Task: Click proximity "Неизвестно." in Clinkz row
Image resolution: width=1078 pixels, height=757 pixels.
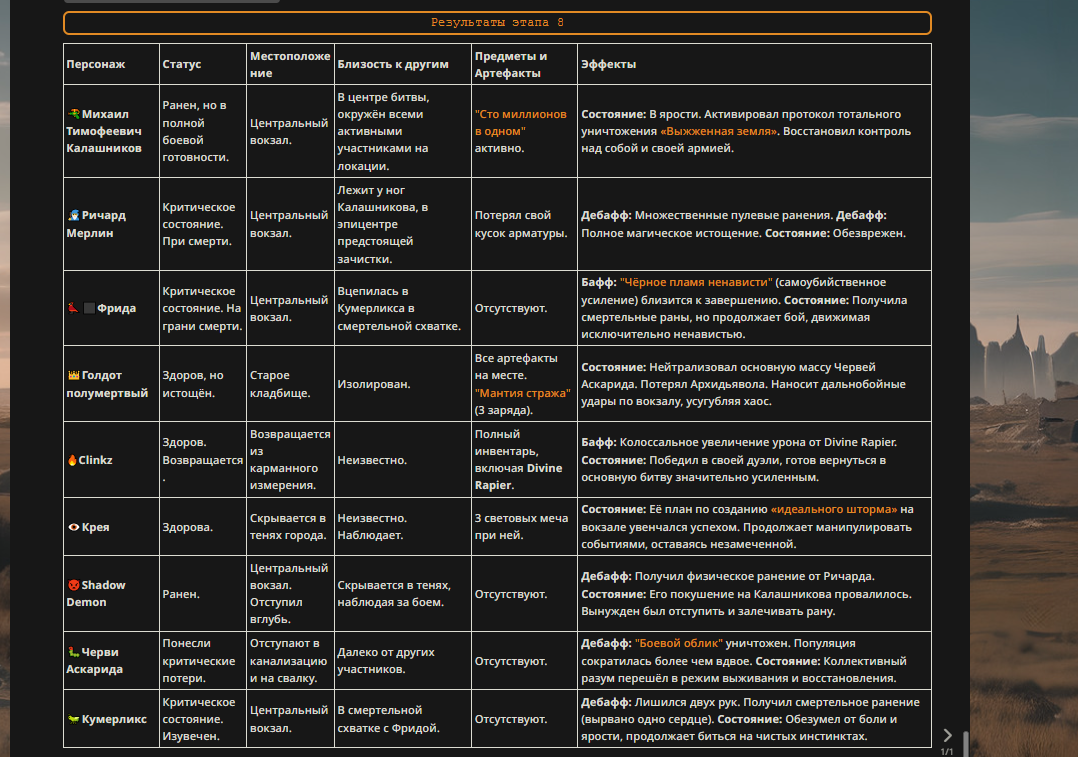Action: (x=372, y=460)
